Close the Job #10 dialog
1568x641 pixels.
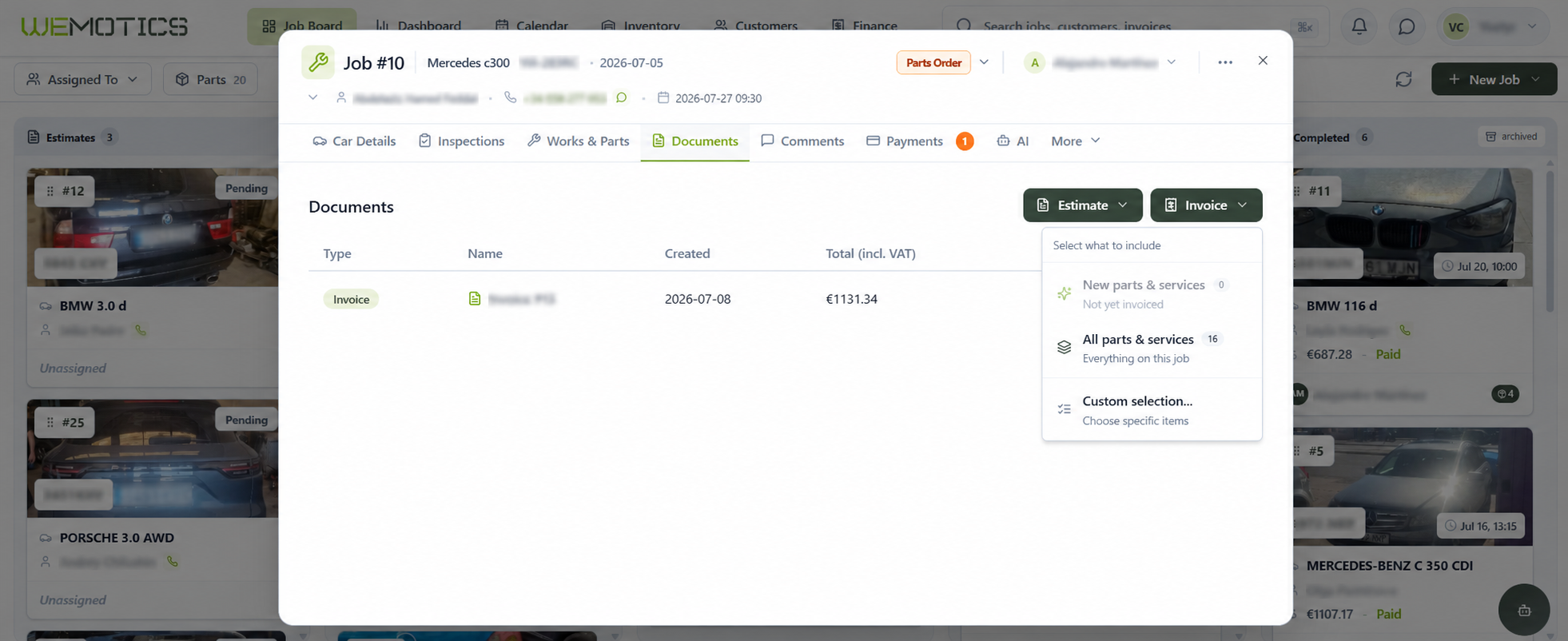[x=1263, y=61]
